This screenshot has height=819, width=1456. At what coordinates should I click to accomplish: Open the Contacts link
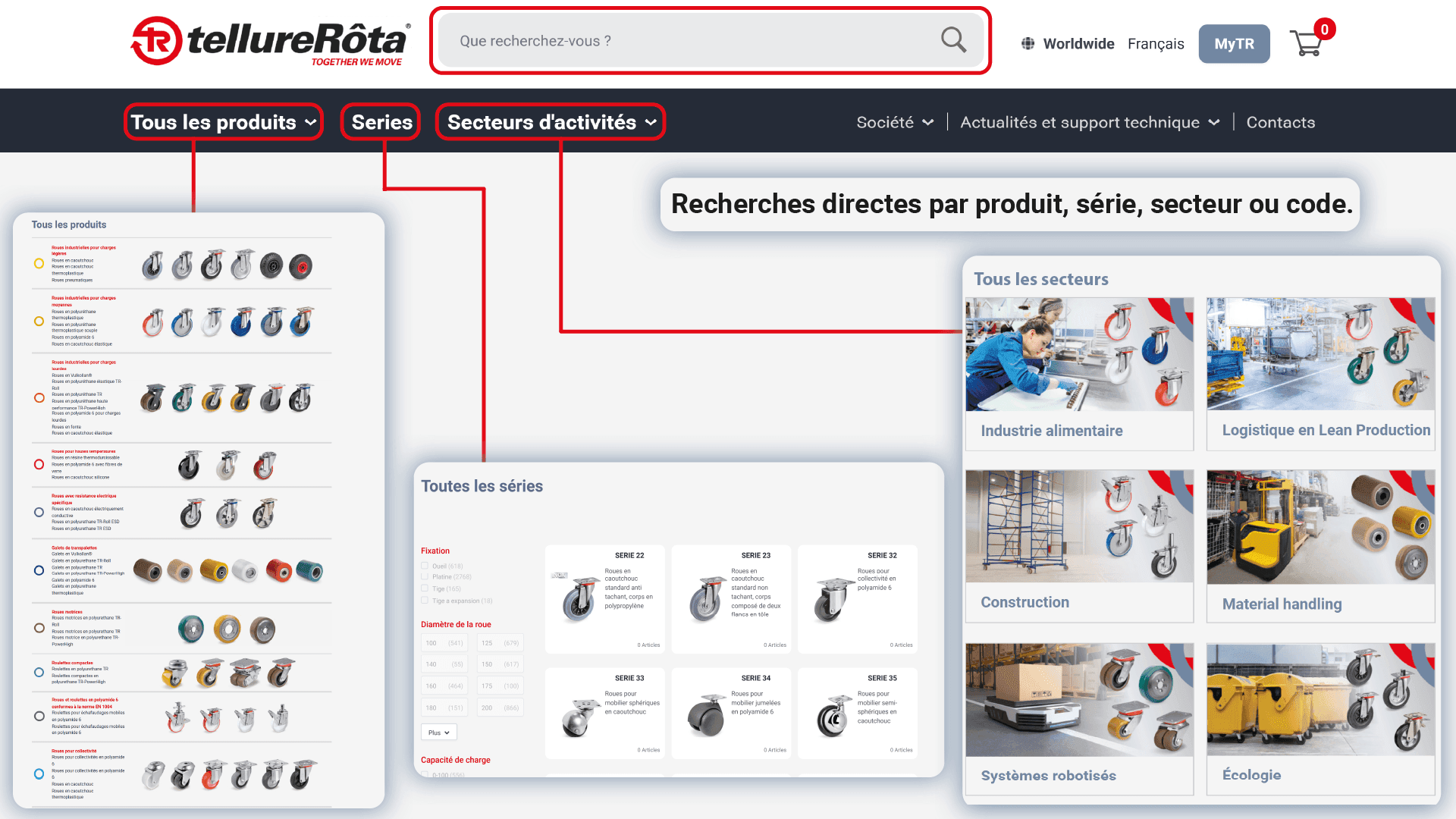1280,122
